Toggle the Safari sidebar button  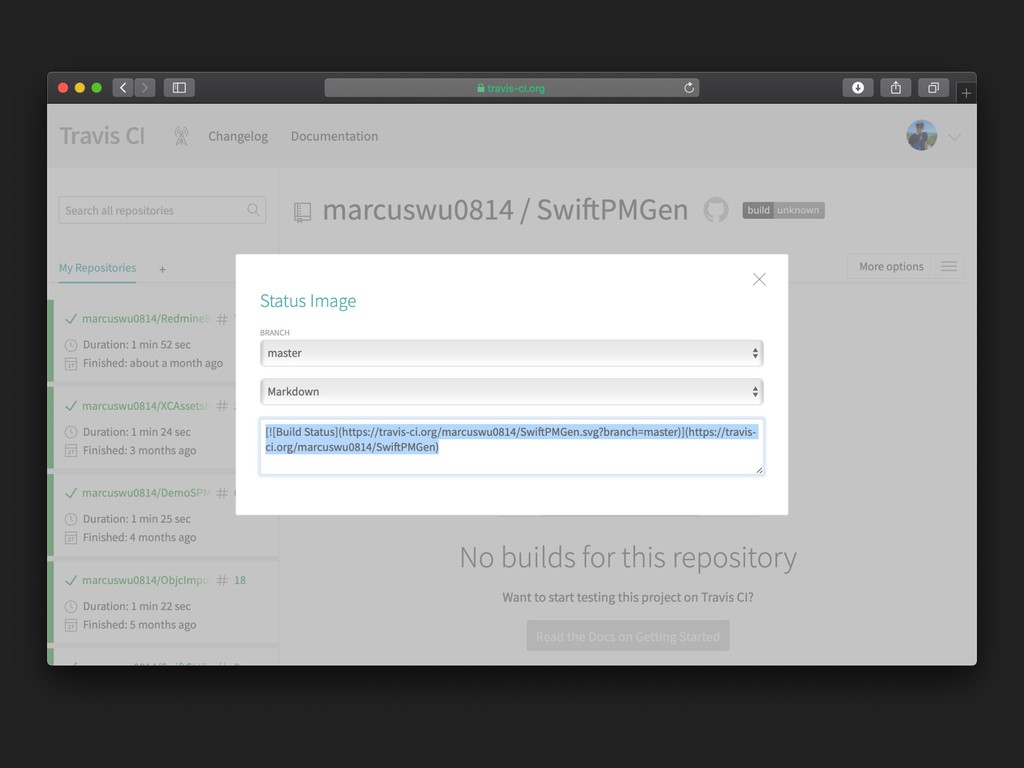[x=179, y=88]
